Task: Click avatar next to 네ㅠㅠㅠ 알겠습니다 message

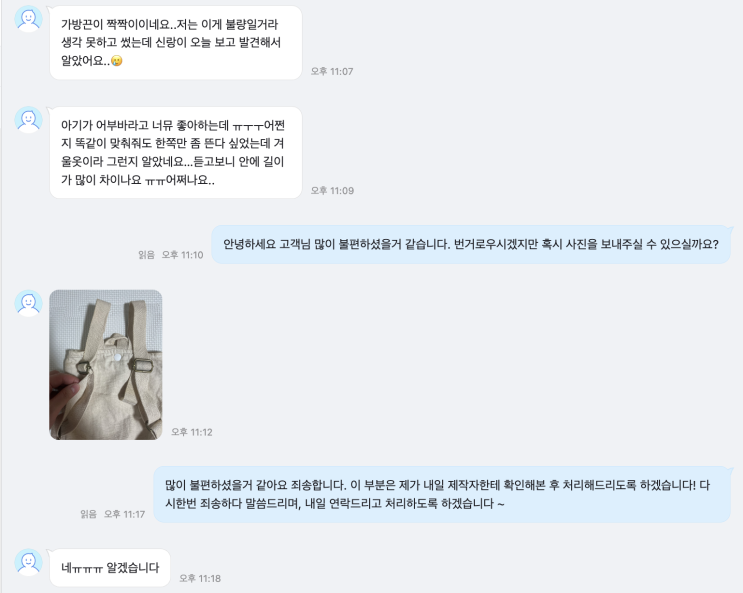Action: pos(28,562)
